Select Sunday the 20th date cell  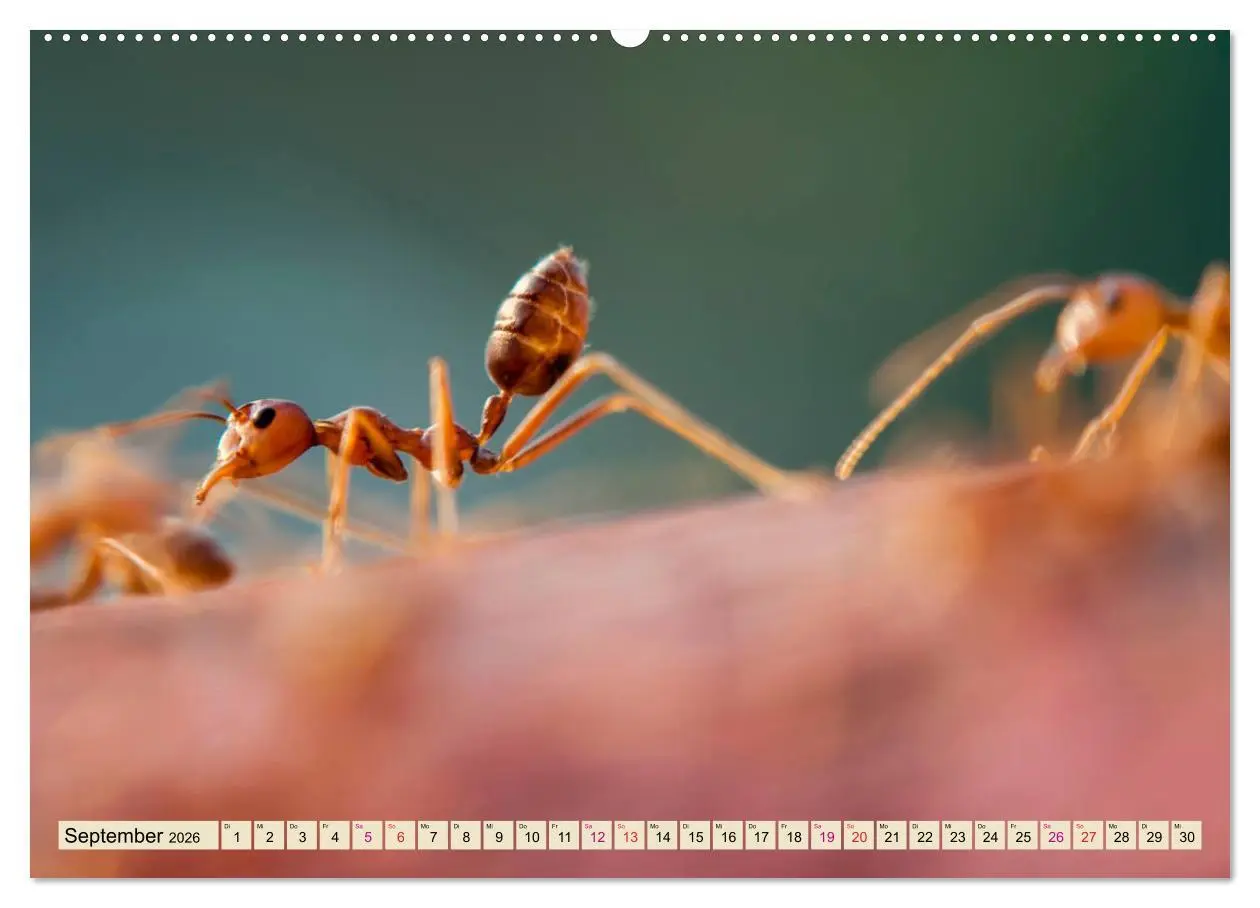pos(859,836)
